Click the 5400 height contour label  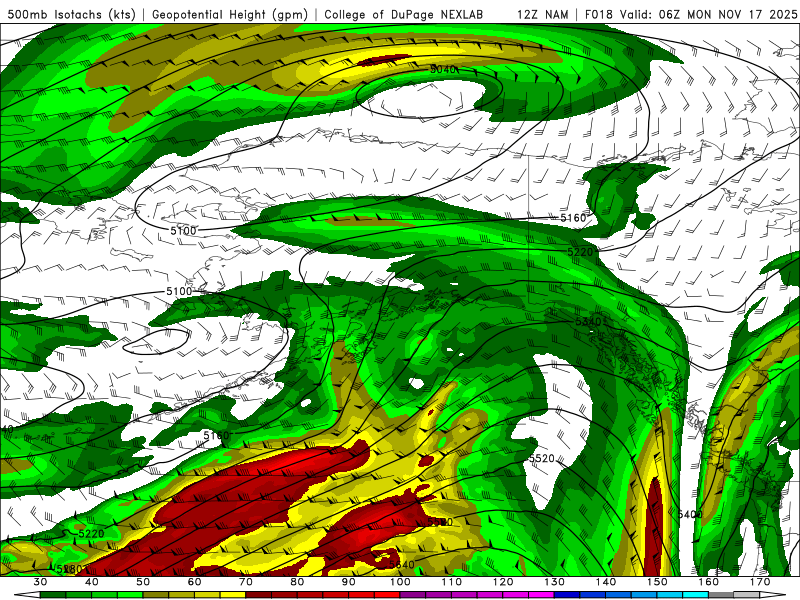(x=690, y=514)
